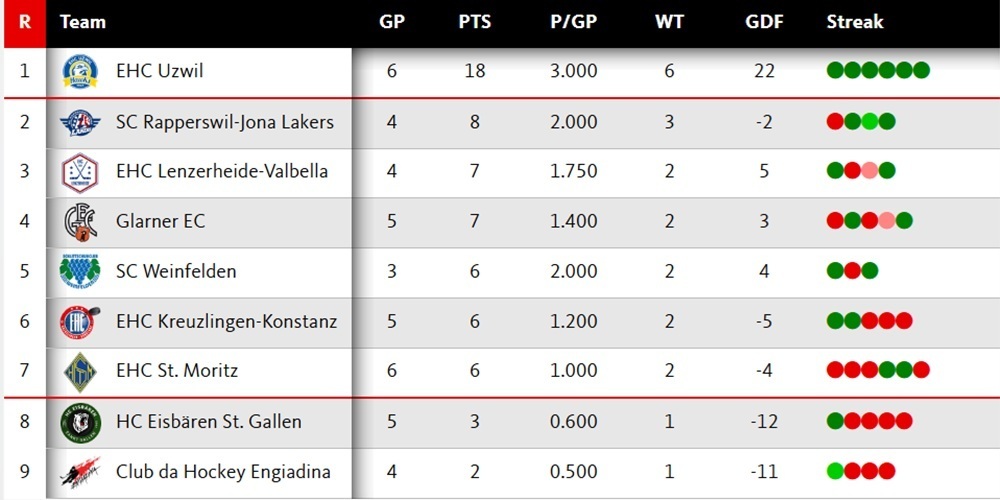This screenshot has height=500, width=1000.
Task: Sort table by PTS column header
Action: point(475,22)
